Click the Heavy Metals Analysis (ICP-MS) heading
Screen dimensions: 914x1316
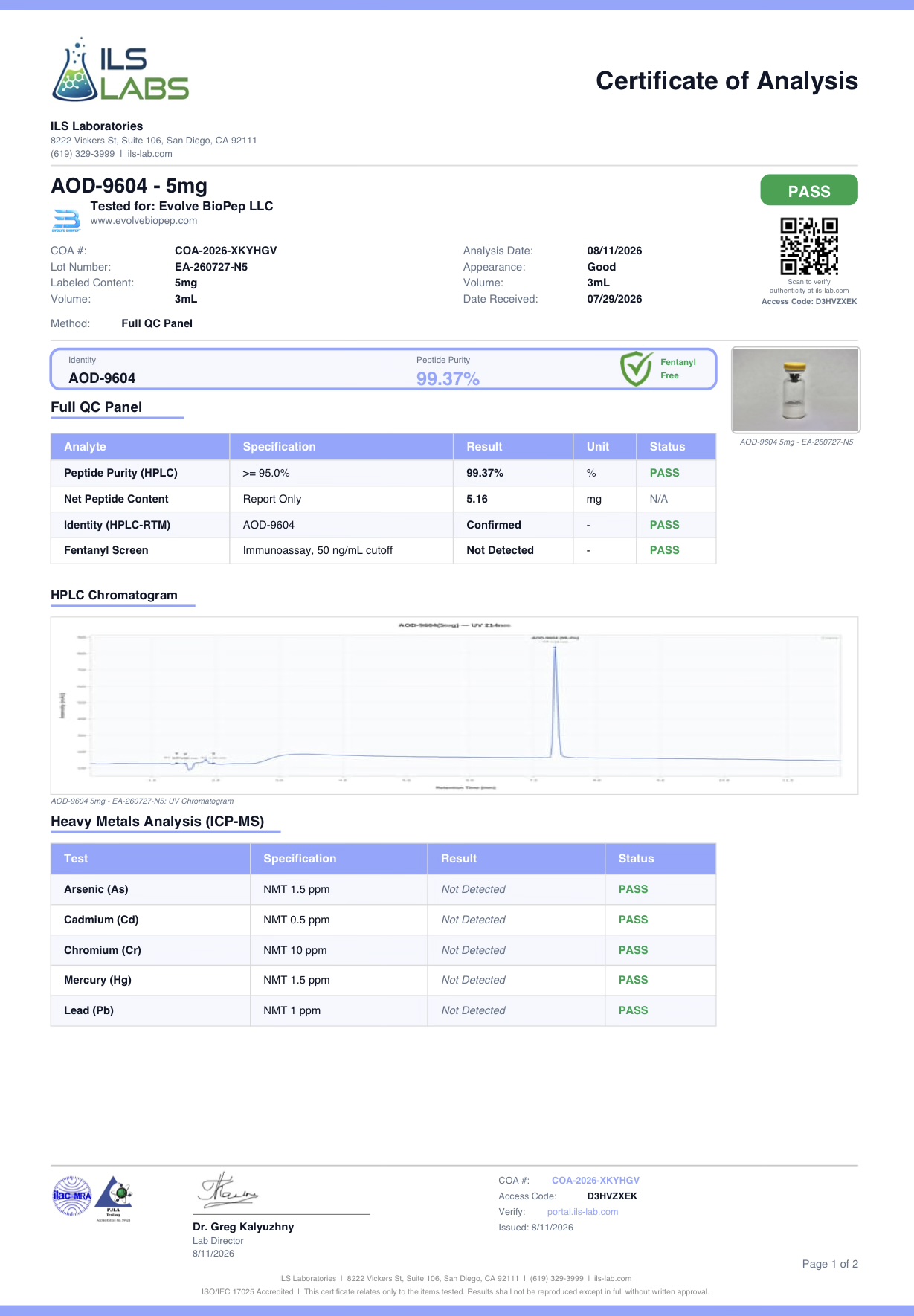click(x=157, y=822)
